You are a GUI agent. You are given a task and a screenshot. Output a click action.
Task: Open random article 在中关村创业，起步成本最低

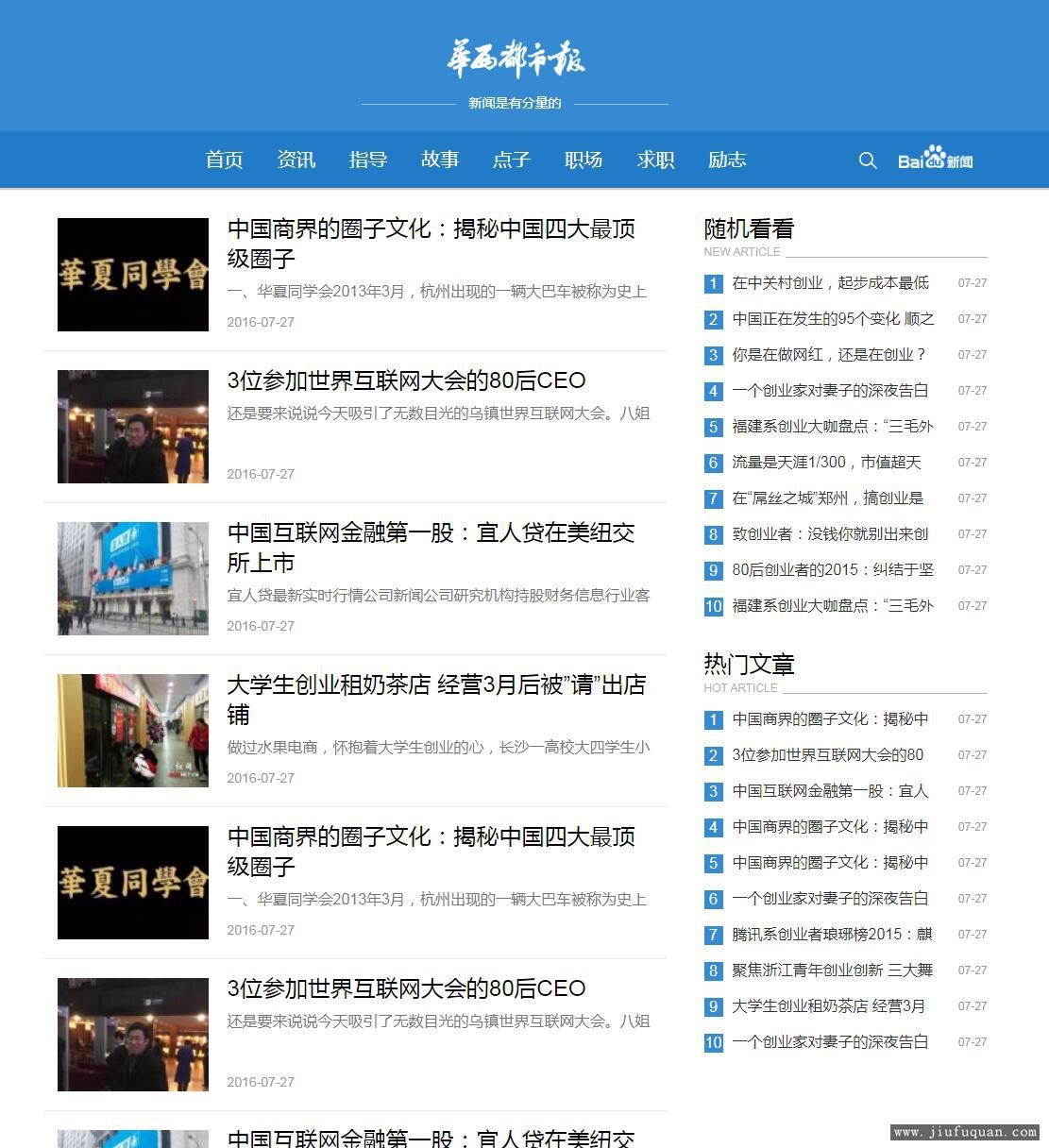830,282
